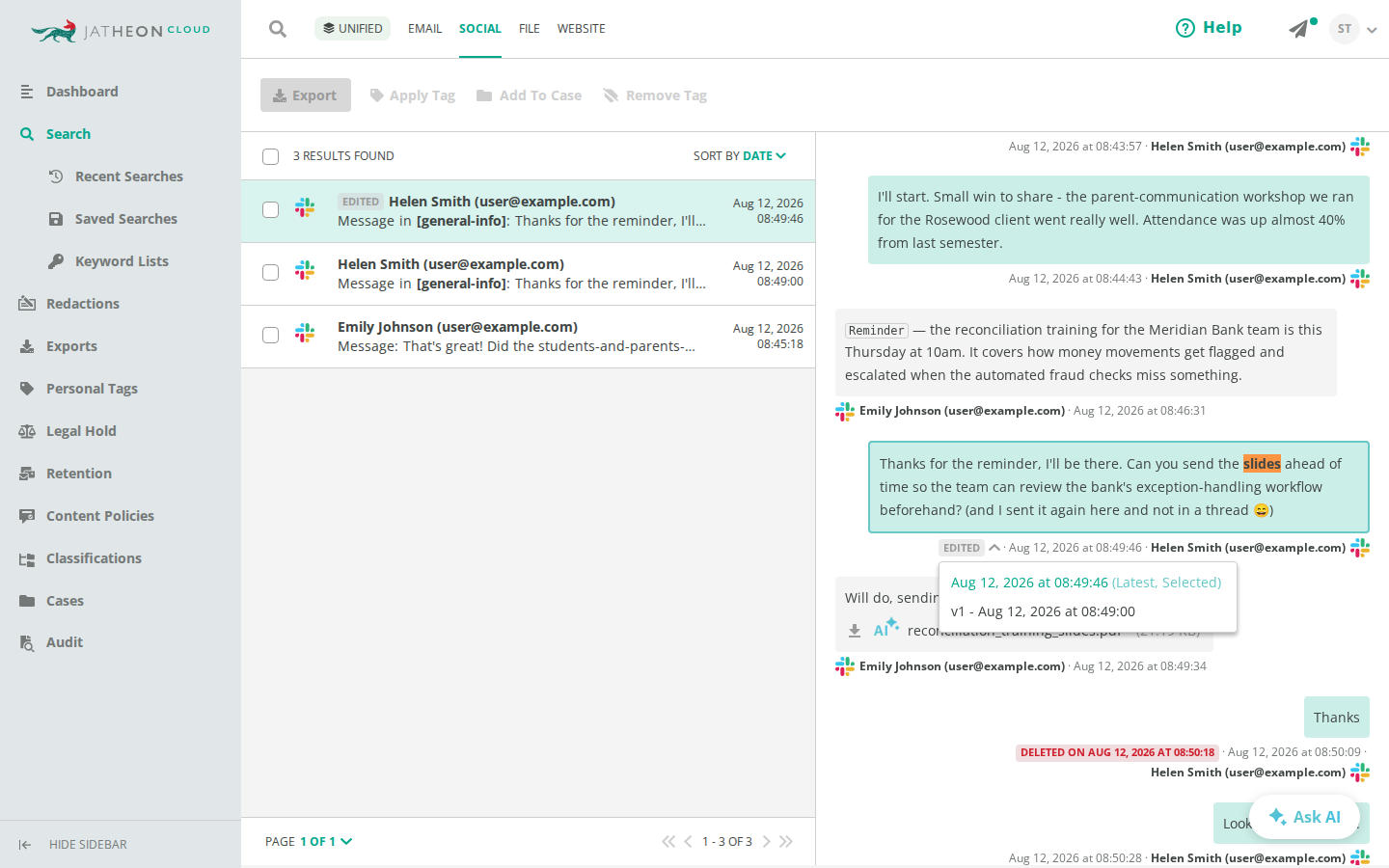Tick the select-all results checkbox
The width and height of the screenshot is (1389, 868).
click(271, 156)
